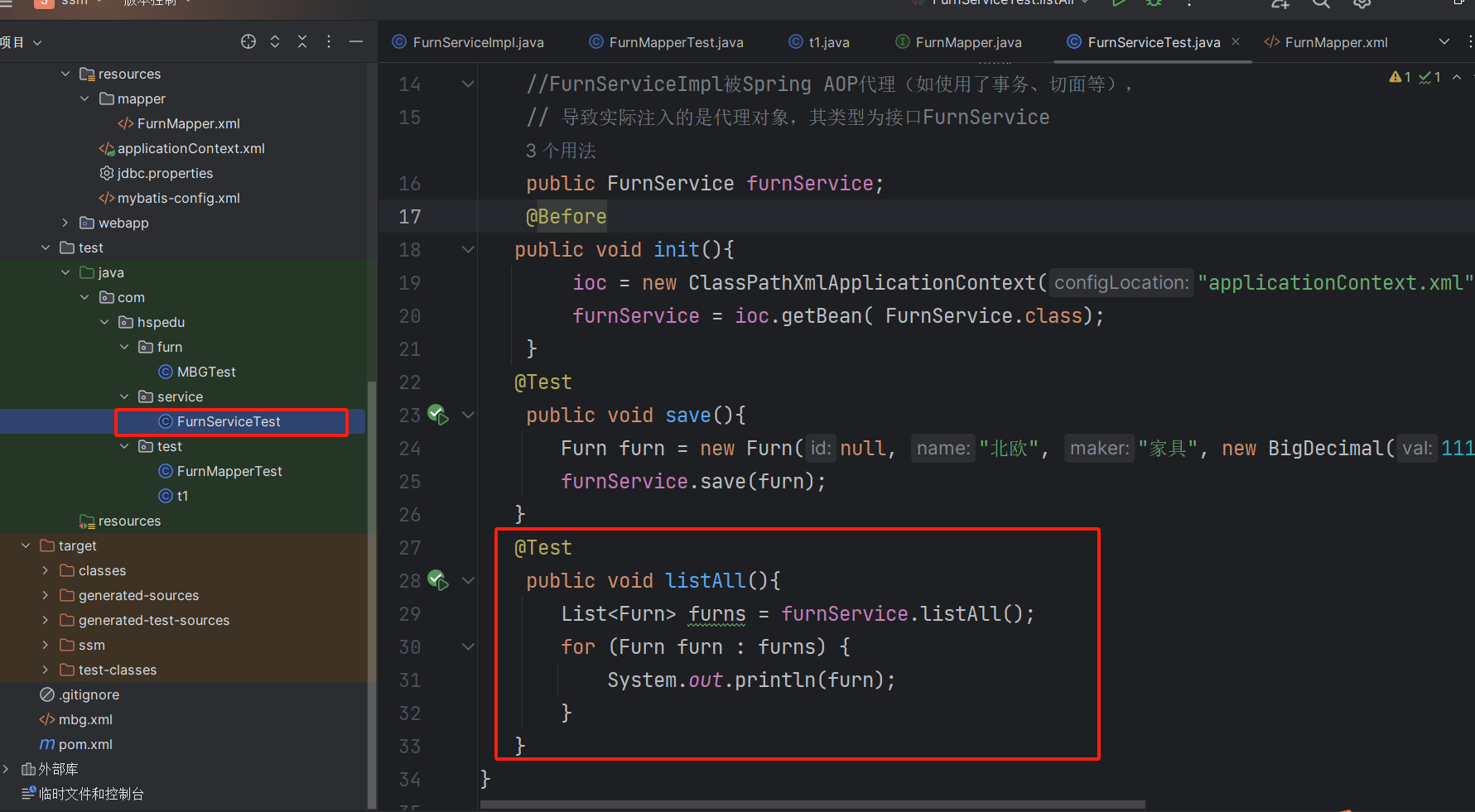Screen dimensions: 1475x812
Task: Click the warning indicator showing 1 problem
Action: 1400,77
